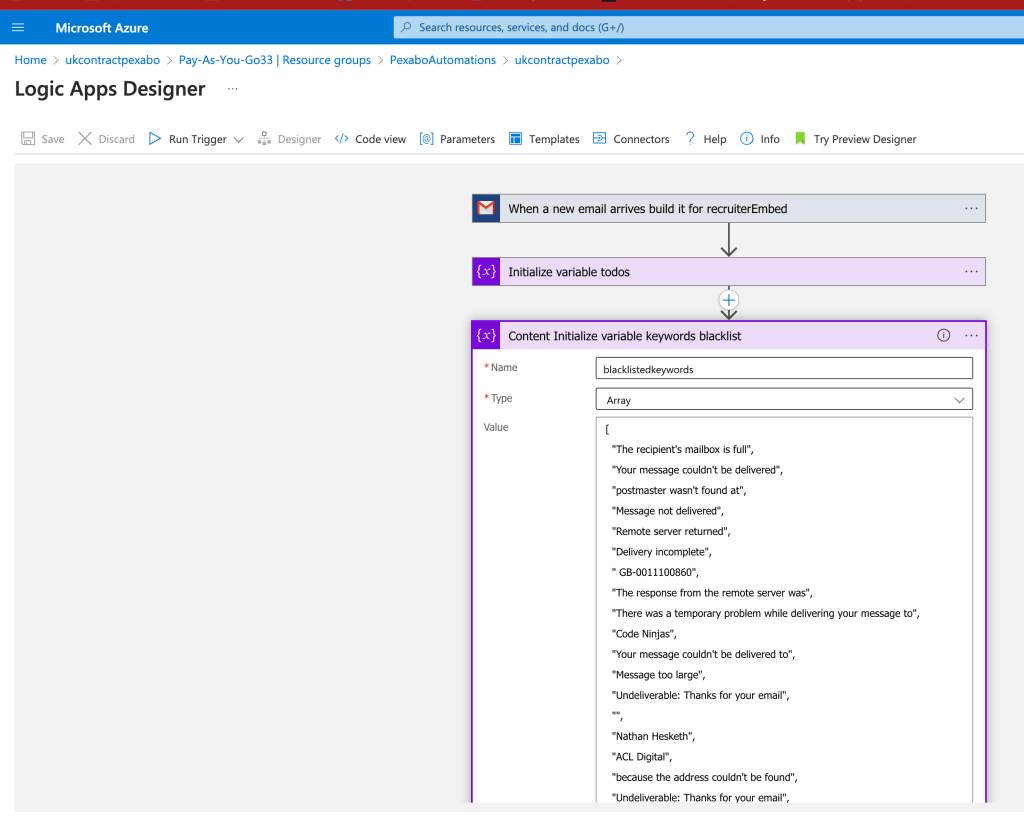Open last ukcontractpexabo breadcrumb link
Screen dimensions: 1024x818
pos(562,60)
